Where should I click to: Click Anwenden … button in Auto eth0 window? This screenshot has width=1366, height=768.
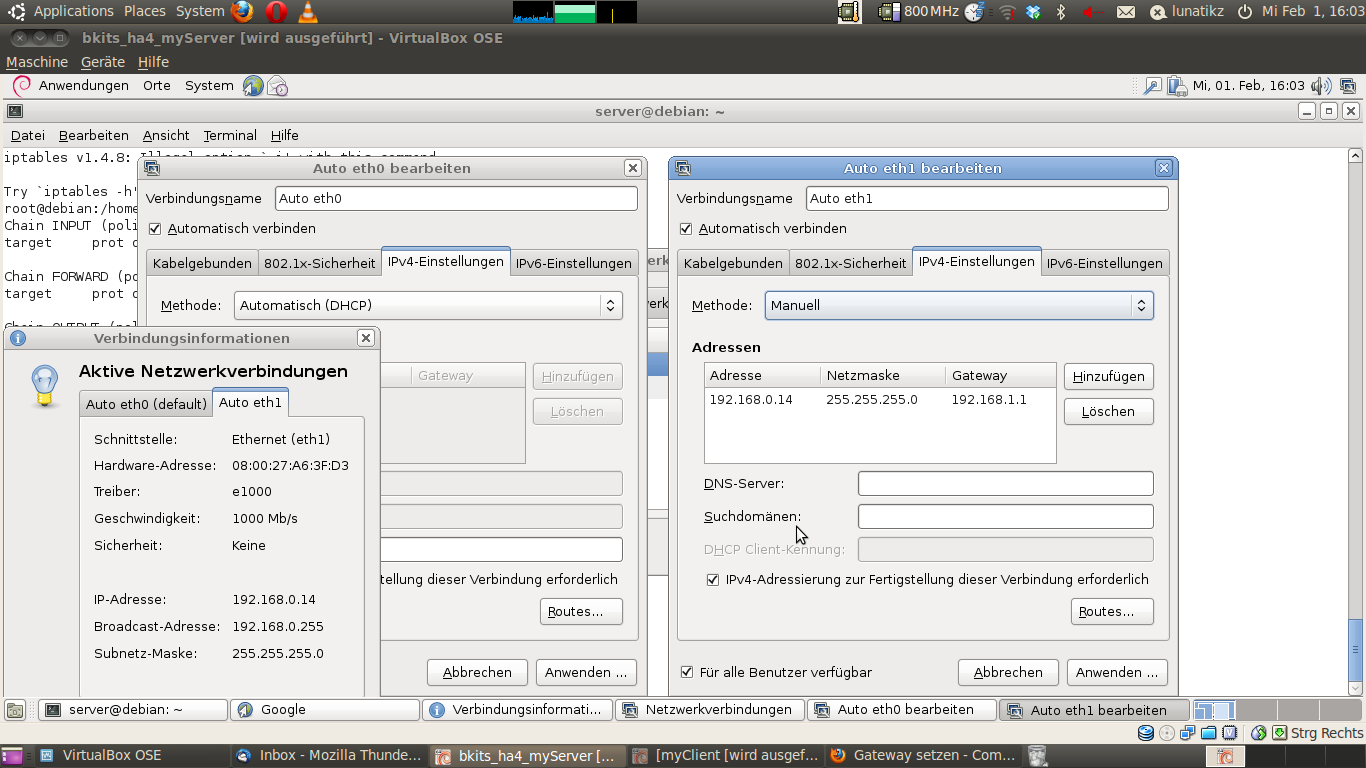[586, 672]
